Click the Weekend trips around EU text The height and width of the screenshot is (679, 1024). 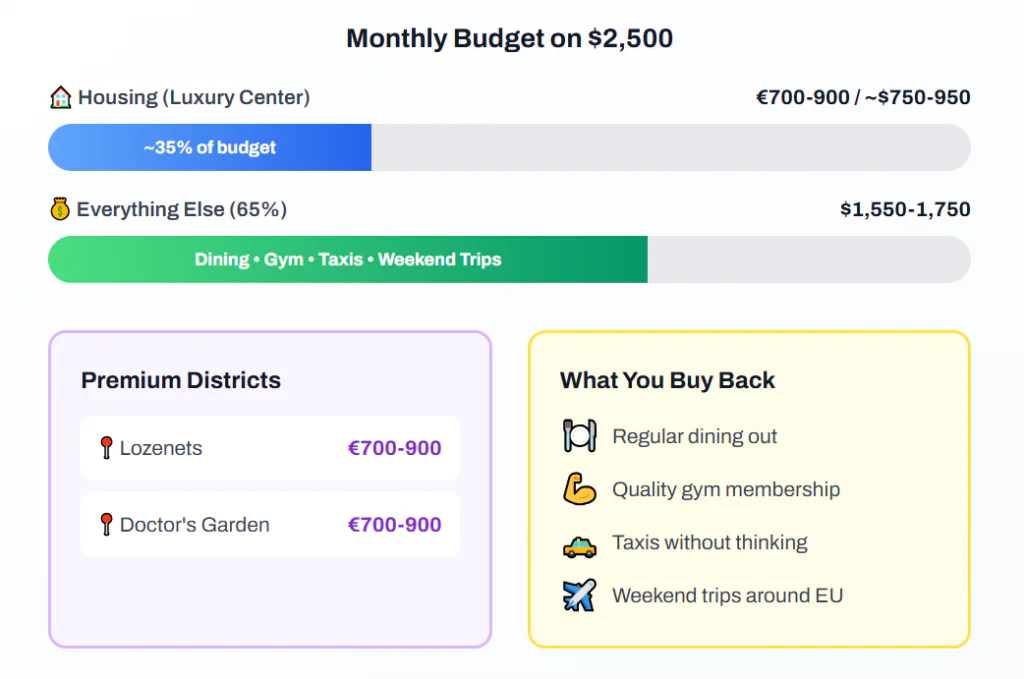(727, 596)
